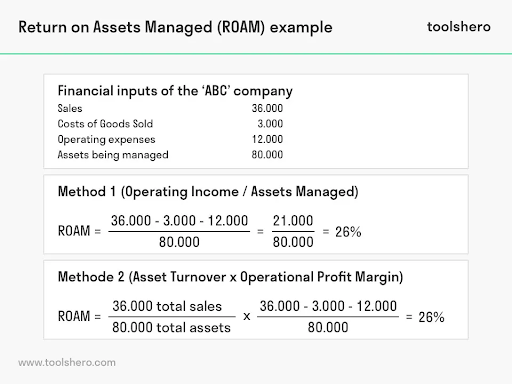The height and width of the screenshot is (384, 512).
Task: Select the 26% result of Methode 2
Action: (x=431, y=317)
